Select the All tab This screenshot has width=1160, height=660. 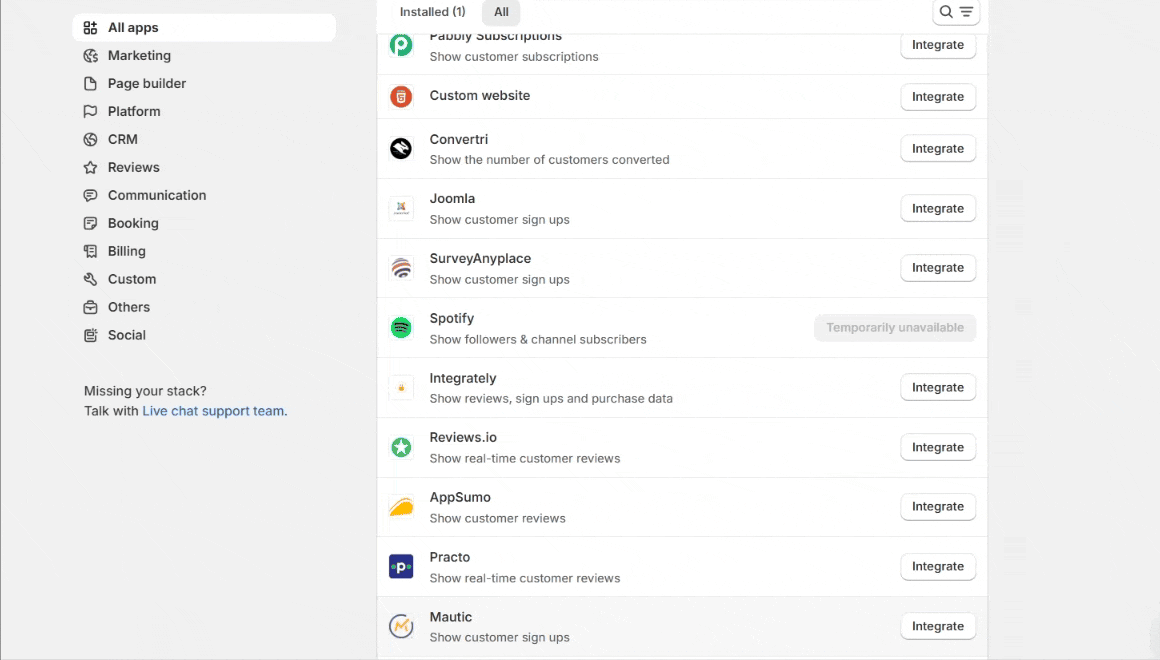coord(501,12)
